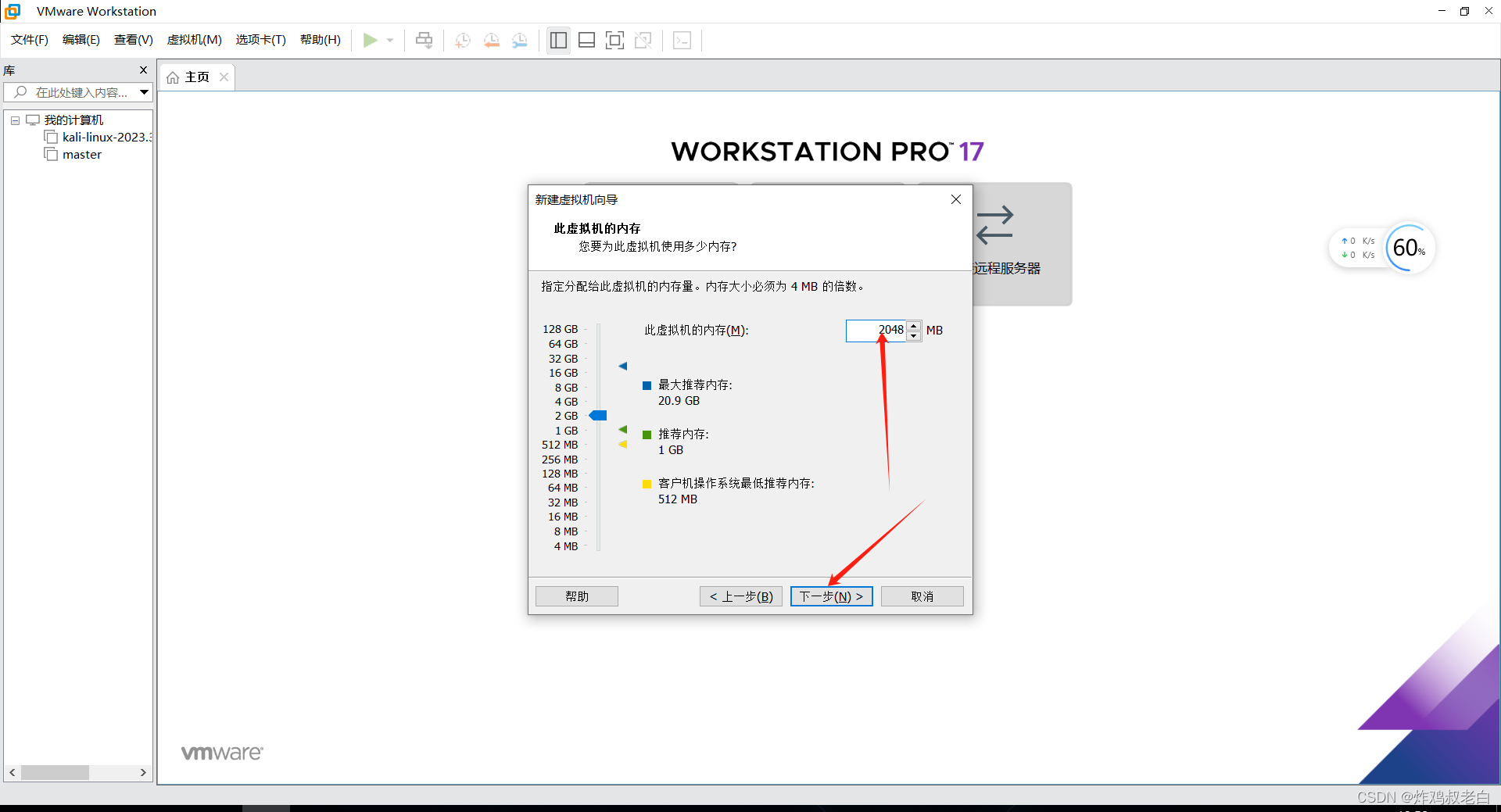Select 我的计算机 in the library tree
This screenshot has height=812, width=1501.
pyautogui.click(x=73, y=120)
